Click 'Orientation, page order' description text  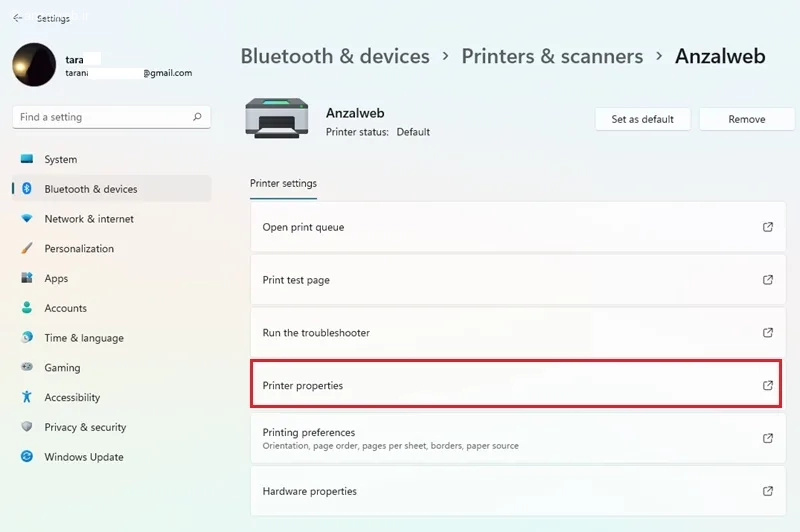[390, 446]
